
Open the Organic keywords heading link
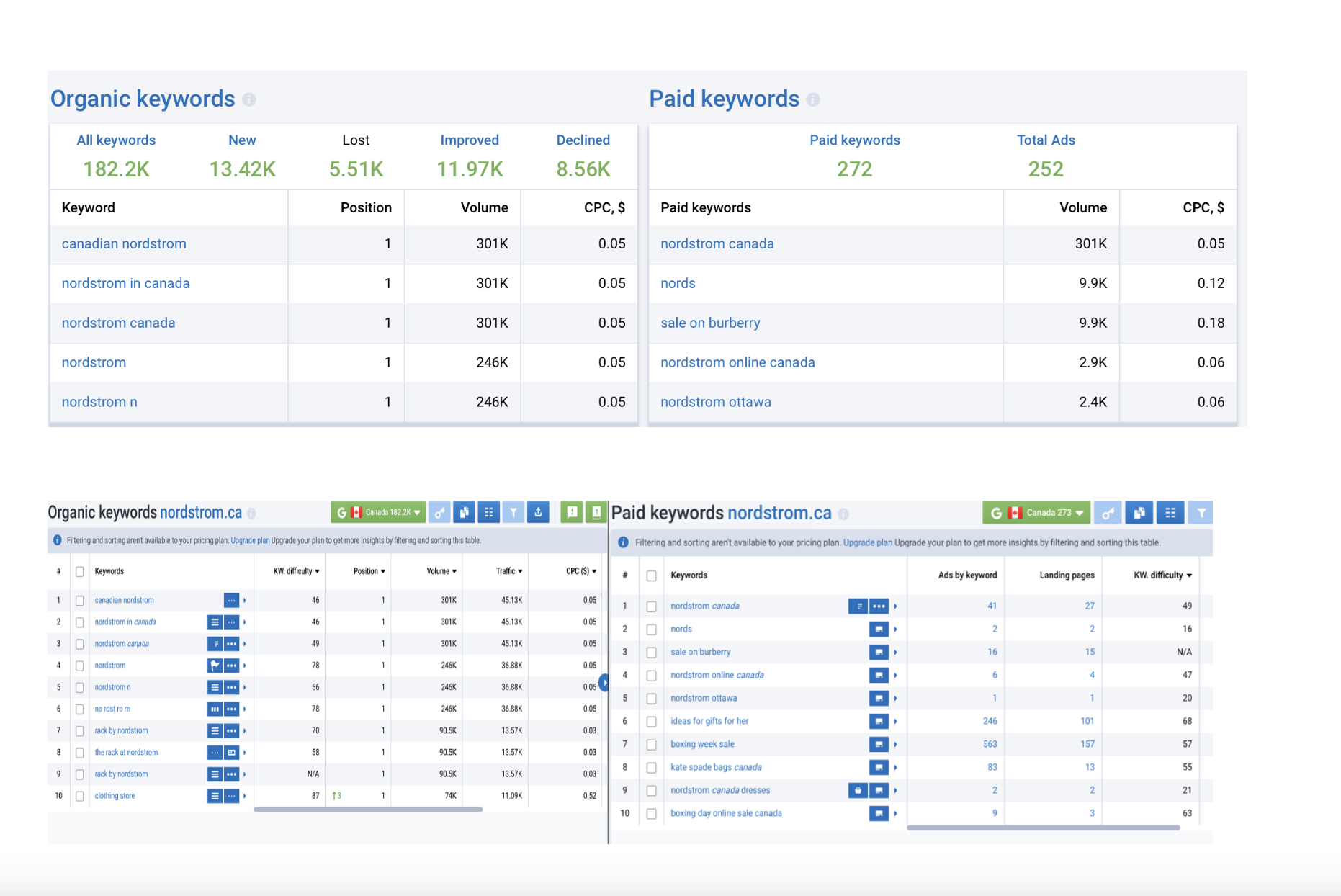point(143,99)
